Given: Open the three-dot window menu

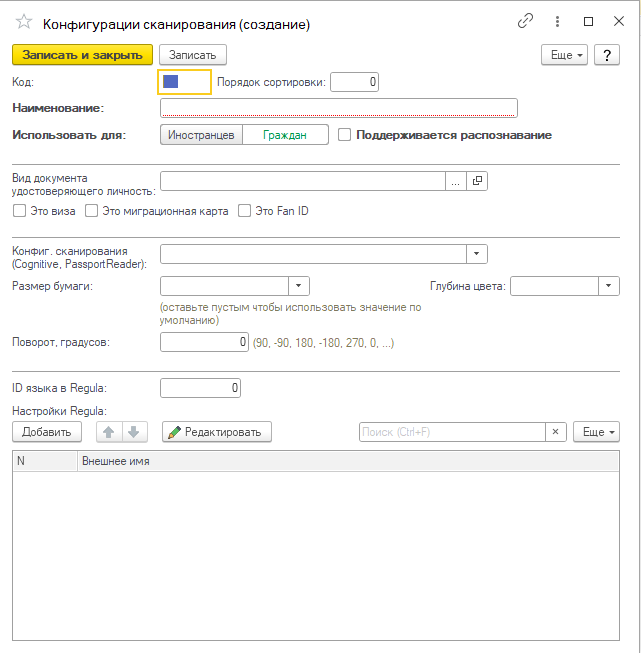Looking at the screenshot, I should (x=557, y=21).
